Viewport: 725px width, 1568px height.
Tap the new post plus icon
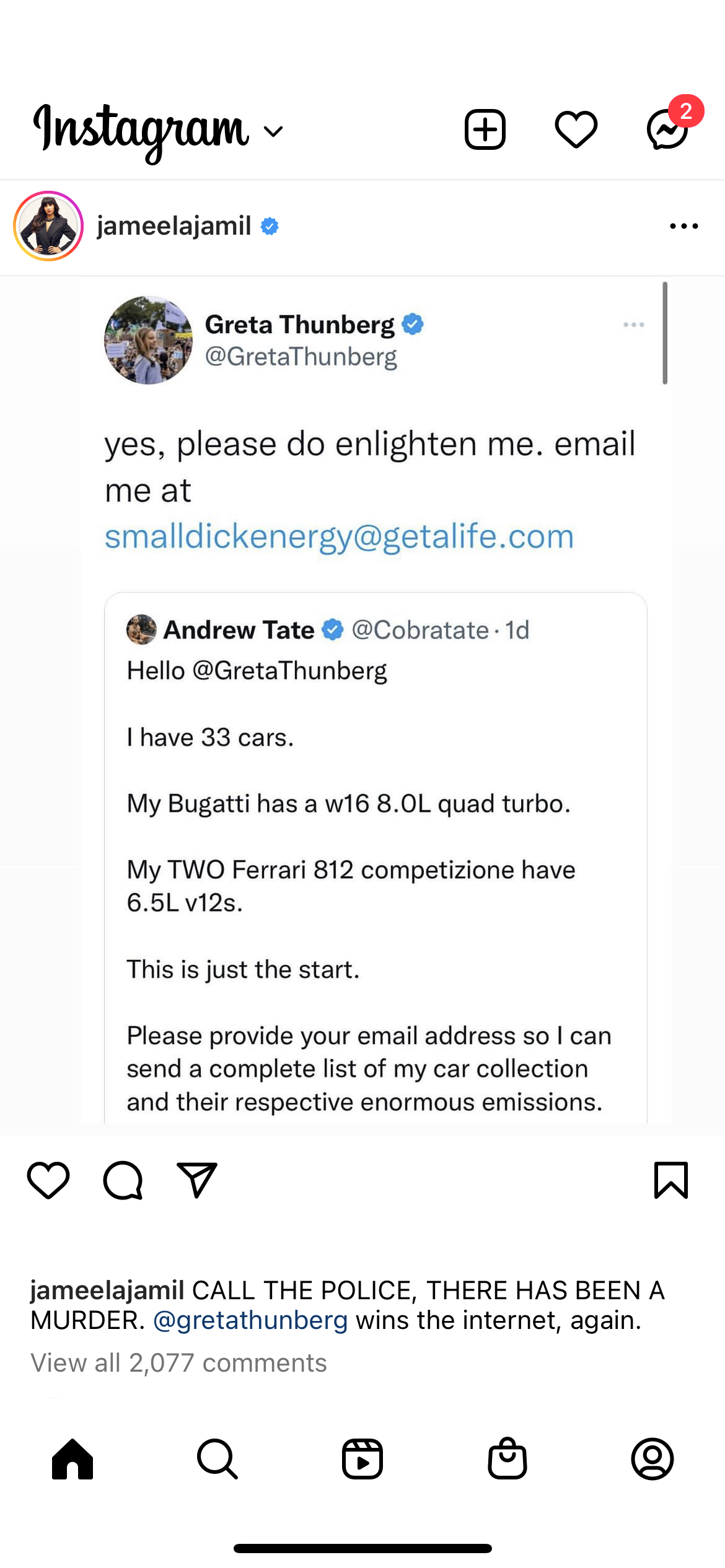[485, 130]
